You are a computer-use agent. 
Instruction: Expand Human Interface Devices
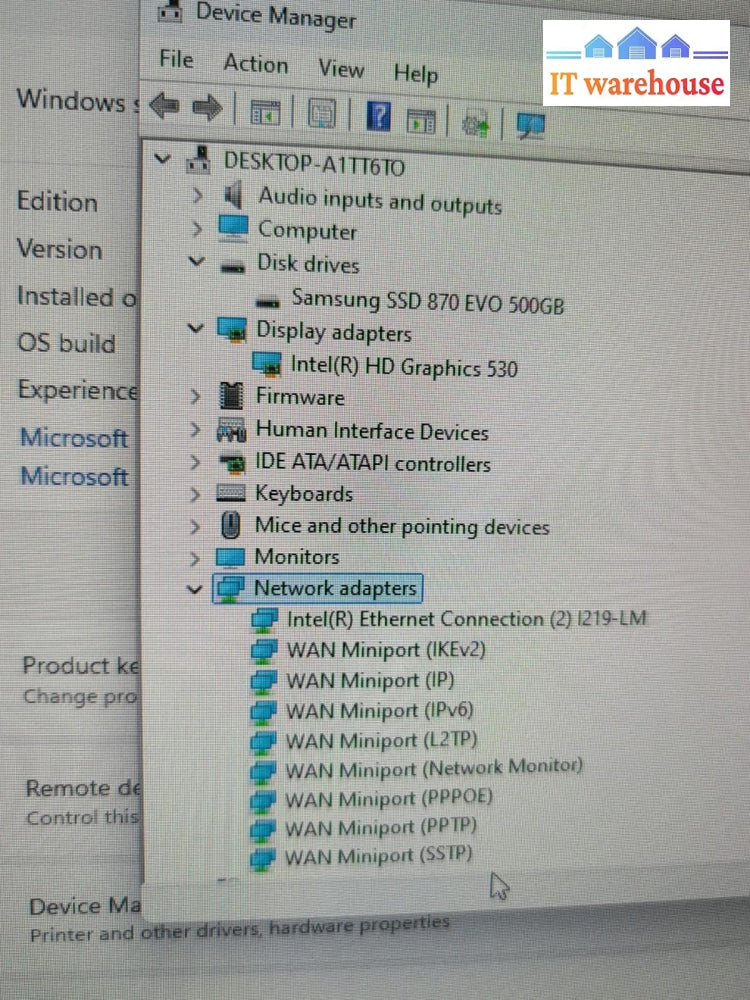(x=195, y=429)
